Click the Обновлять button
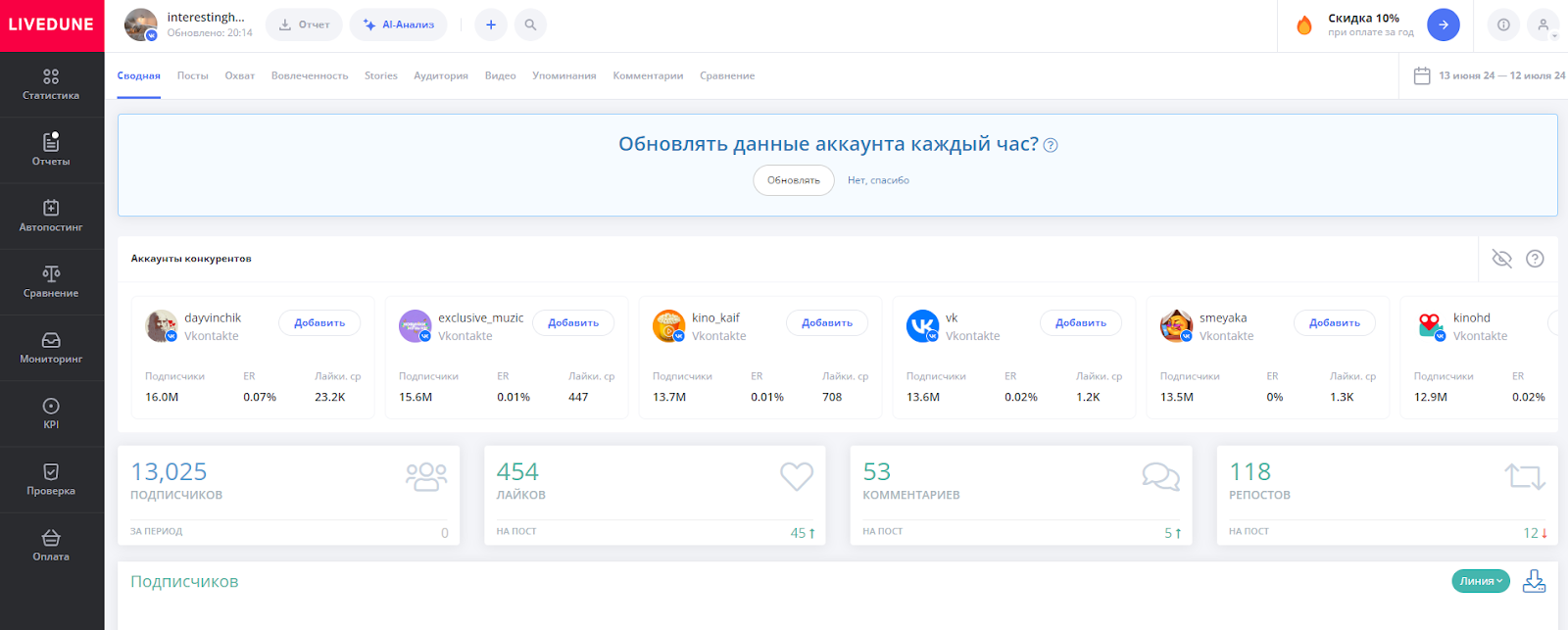Screen dimensions: 1568x630 coord(793,180)
